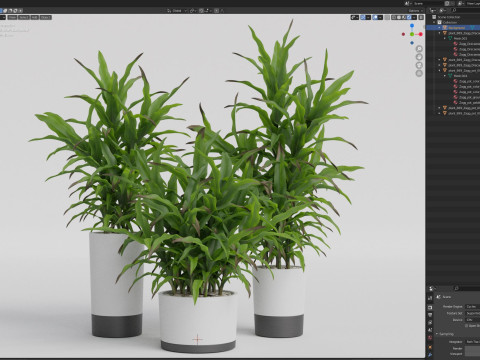The width and height of the screenshot is (480, 360).
Task: Open the overlays settings dropdown arrow
Action: point(380,17)
